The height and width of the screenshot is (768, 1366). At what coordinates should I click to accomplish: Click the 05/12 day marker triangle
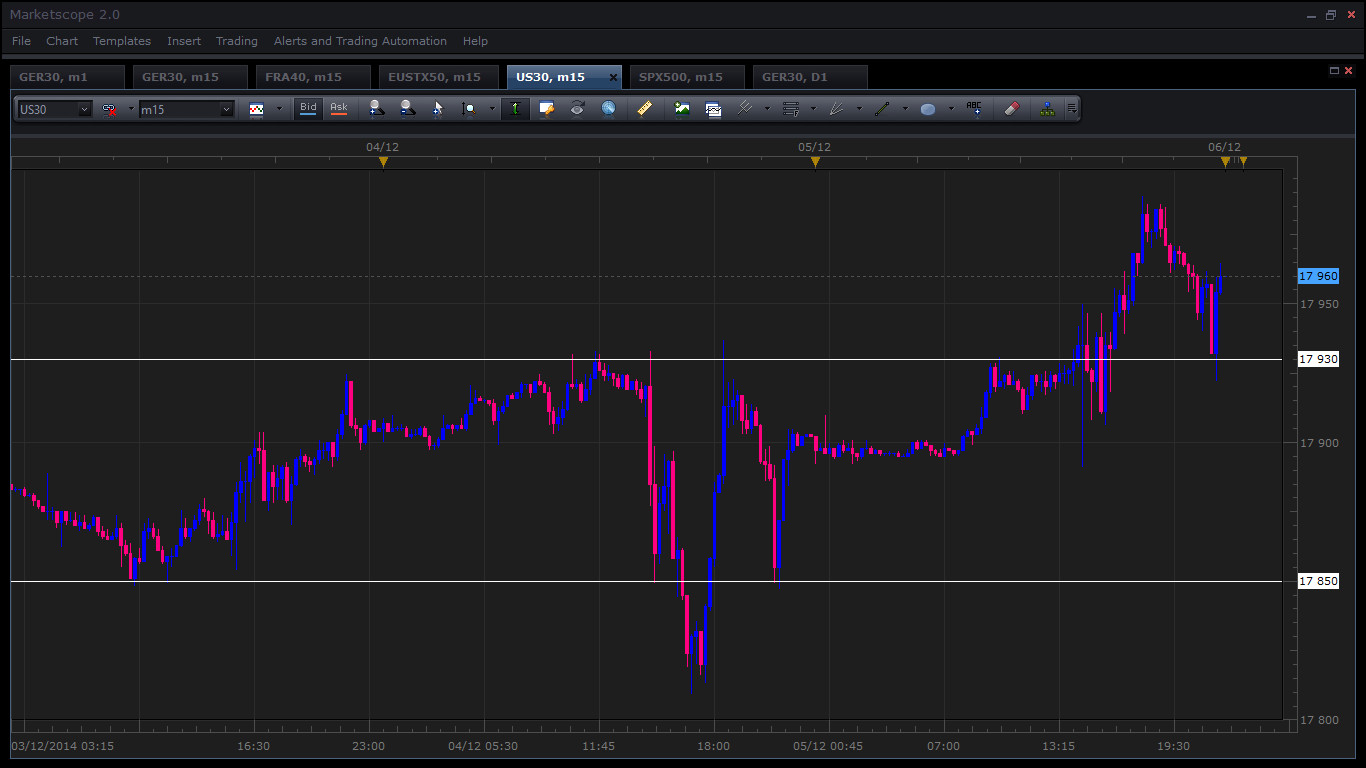(x=815, y=162)
